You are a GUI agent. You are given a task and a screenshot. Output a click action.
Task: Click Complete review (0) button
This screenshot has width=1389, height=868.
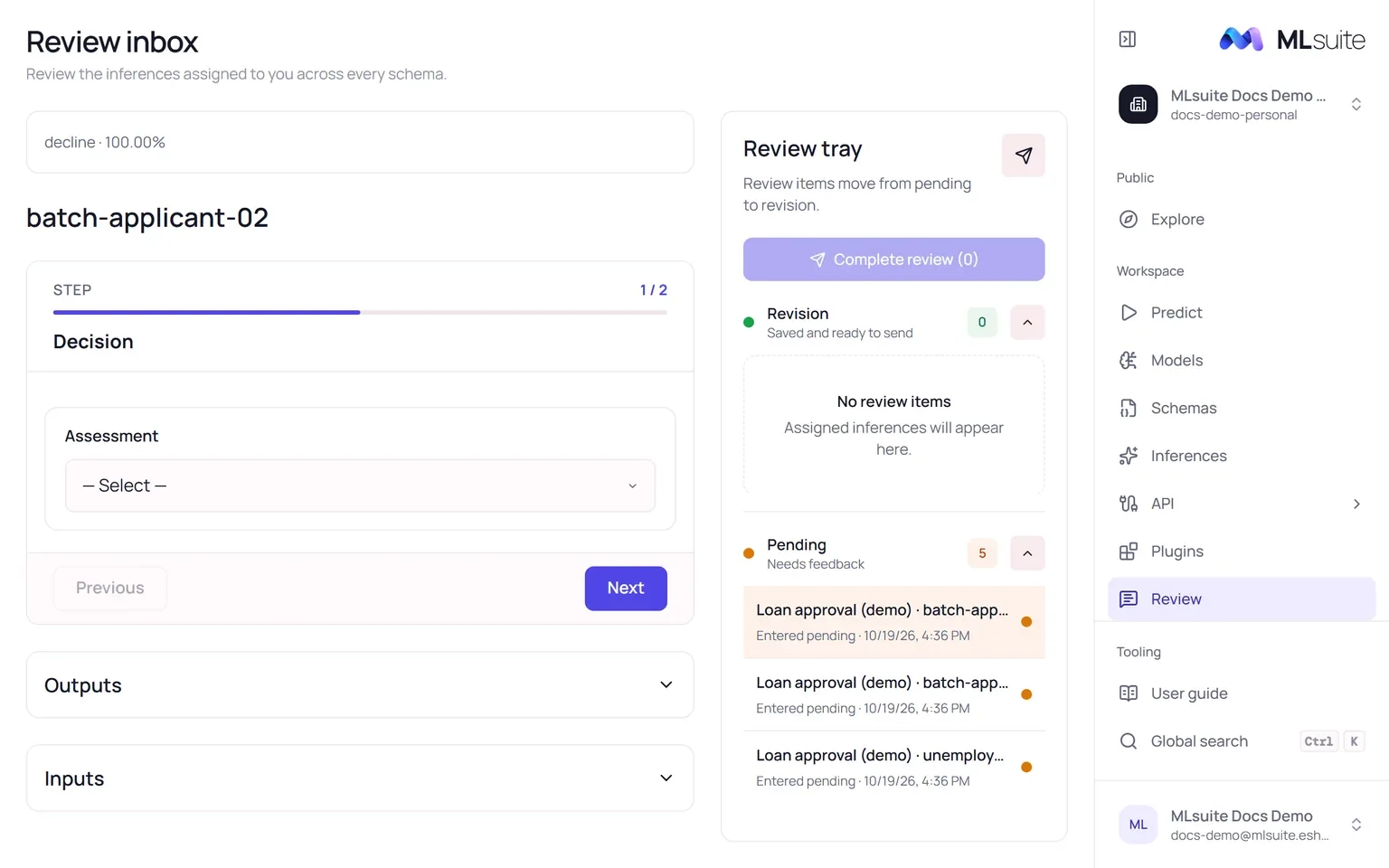coord(893,259)
